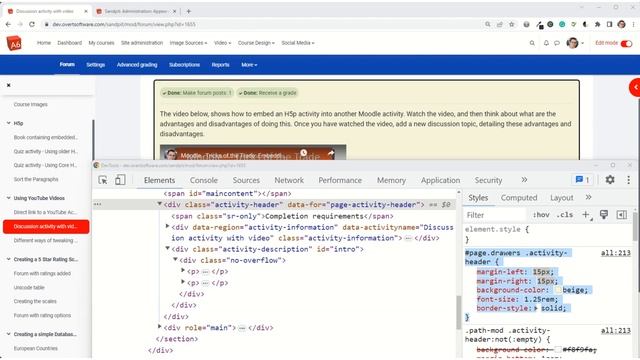This screenshot has height=360, width=640.
Task: Open the Computed styles tab
Action: click(x=519, y=198)
